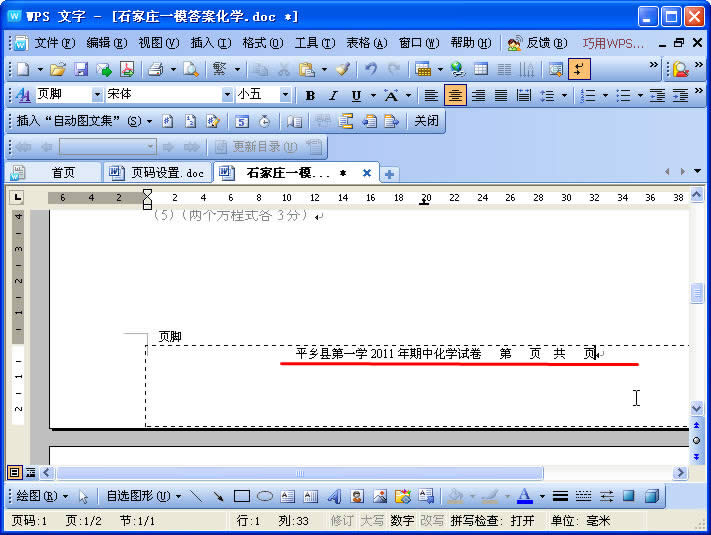Screen dimensions: 711x535
Task: Click the font color A swatch
Action: tap(524, 496)
